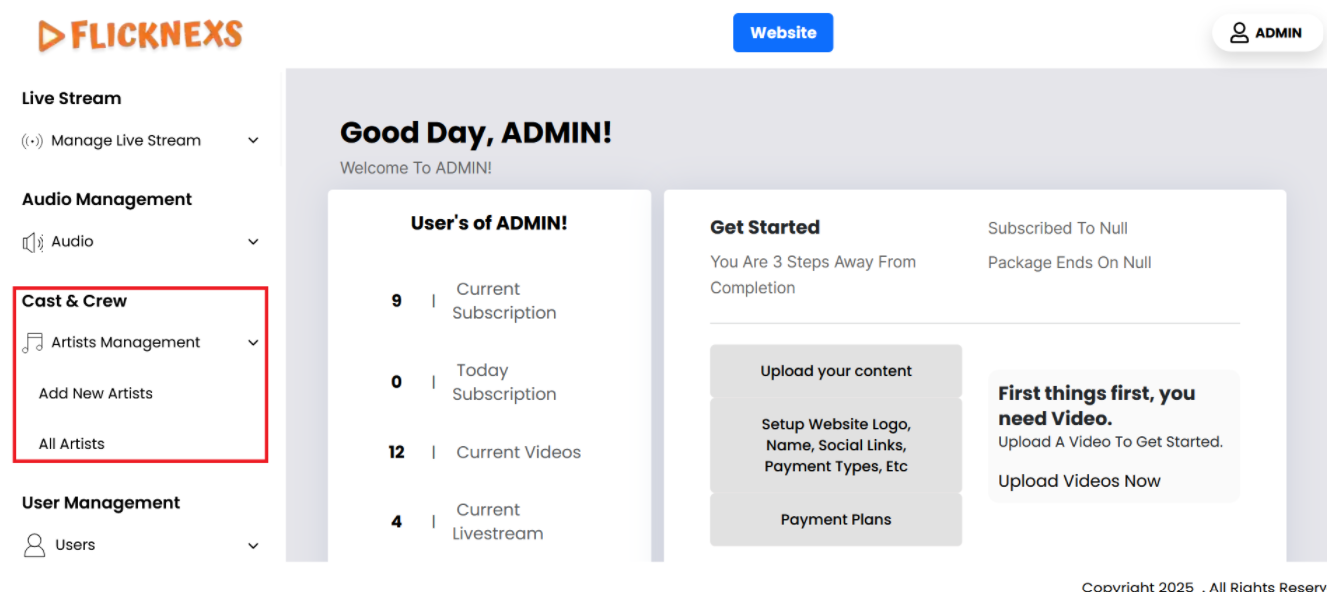Screen dimensions: 1327x592
Task: Click the Users person icon
Action: click(x=35, y=545)
